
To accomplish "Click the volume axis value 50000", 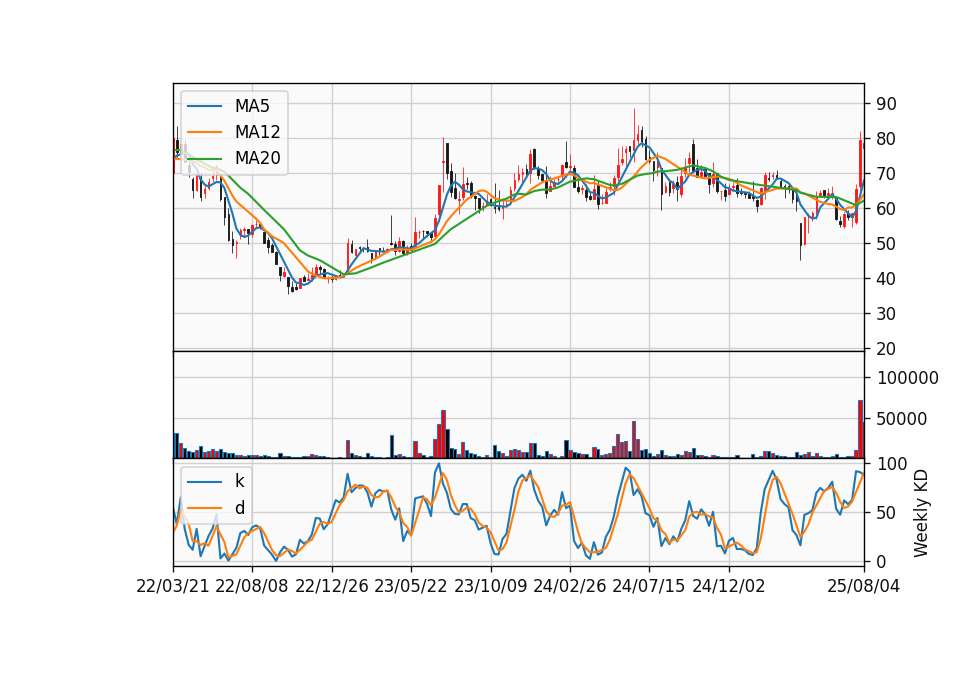I will click(902, 419).
